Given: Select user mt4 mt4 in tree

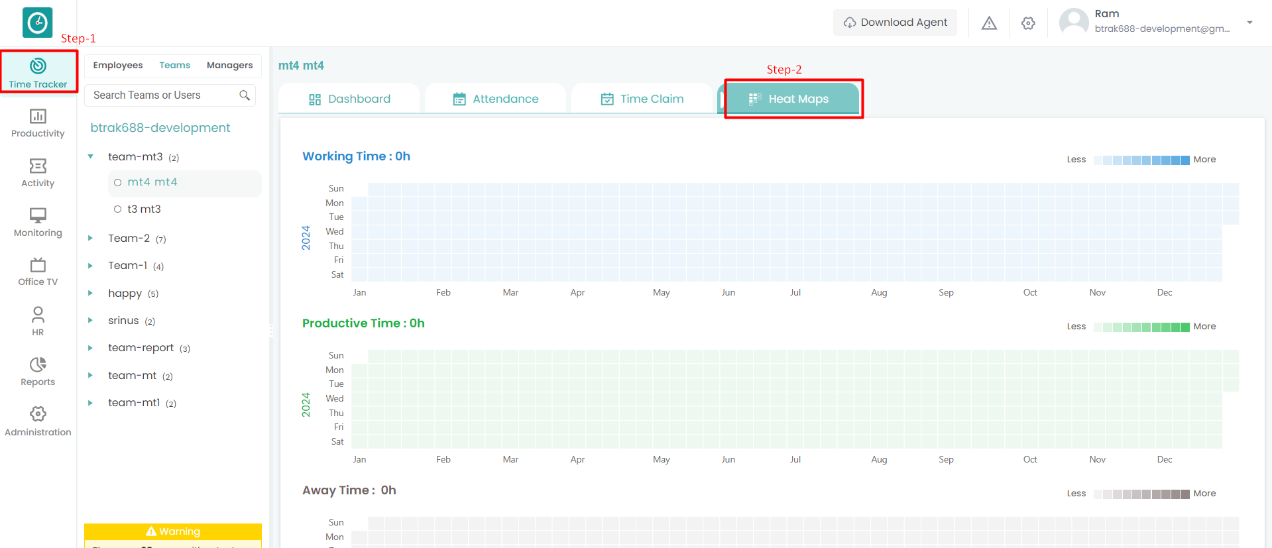Looking at the screenshot, I should pyautogui.click(x=184, y=183).
